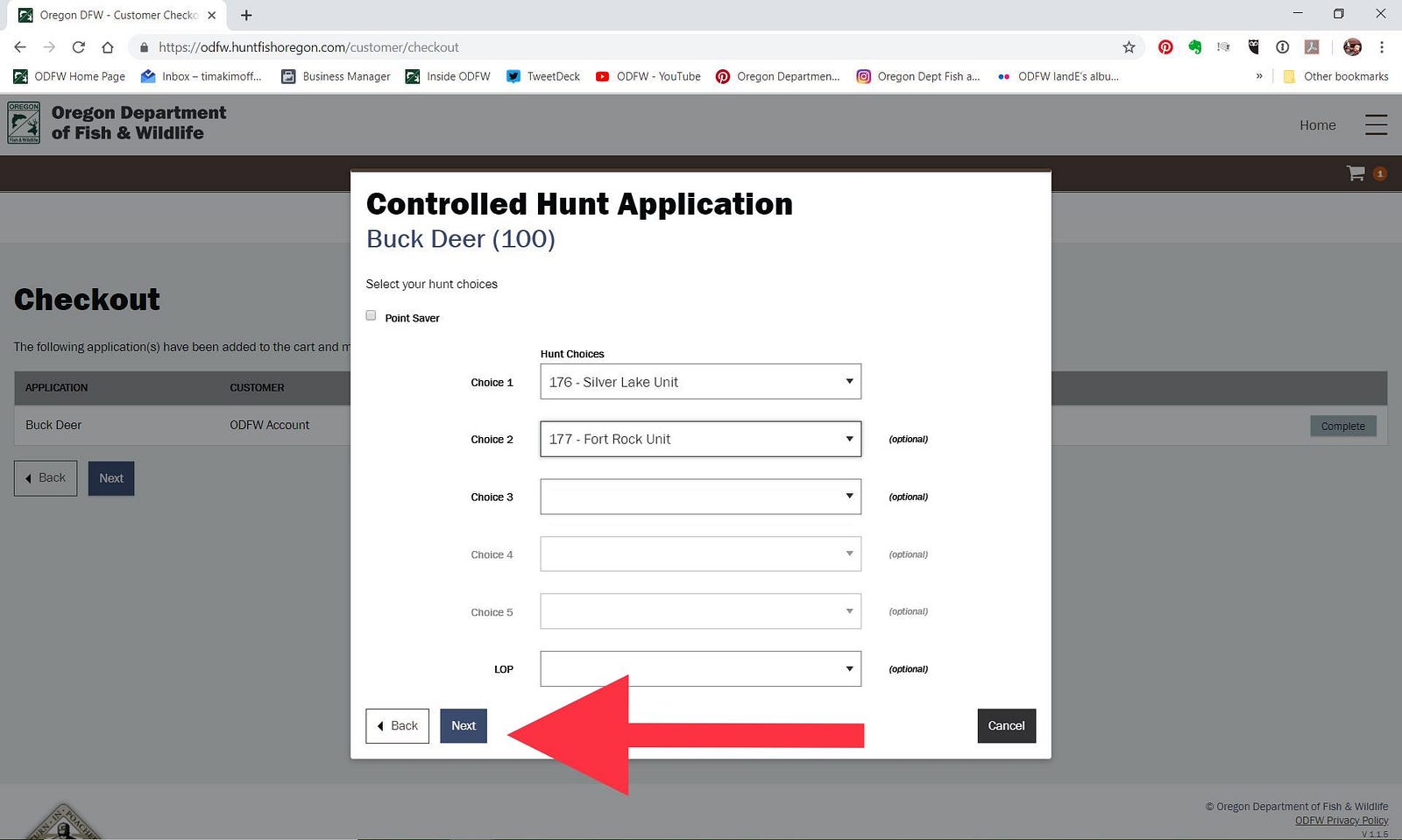Bookmark this page with the star icon

pos(1129,47)
